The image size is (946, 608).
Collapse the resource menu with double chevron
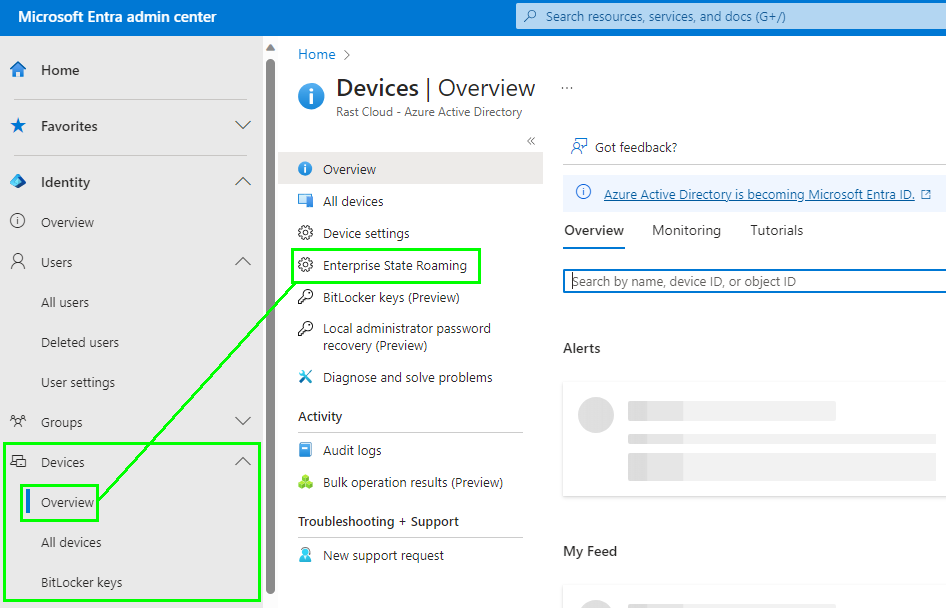click(x=531, y=141)
